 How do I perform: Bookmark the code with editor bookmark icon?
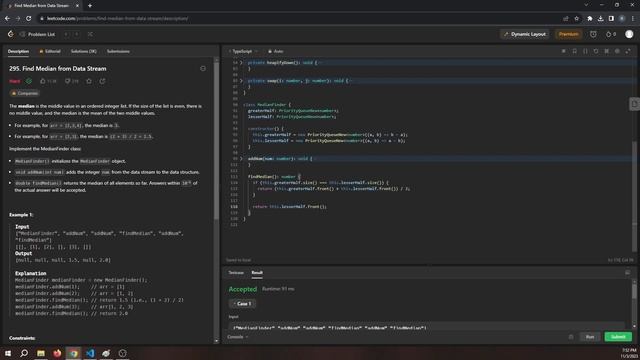[x=574, y=51]
